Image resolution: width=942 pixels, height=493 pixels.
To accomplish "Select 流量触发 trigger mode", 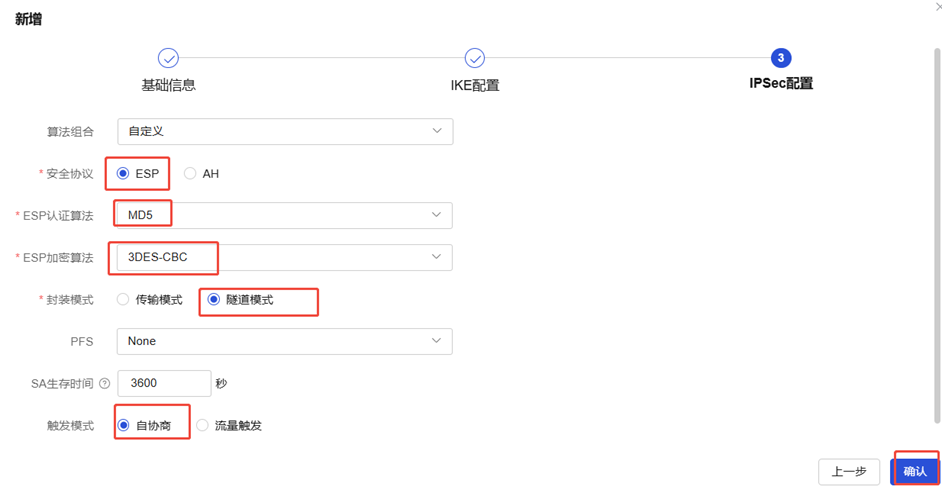I will click(202, 425).
